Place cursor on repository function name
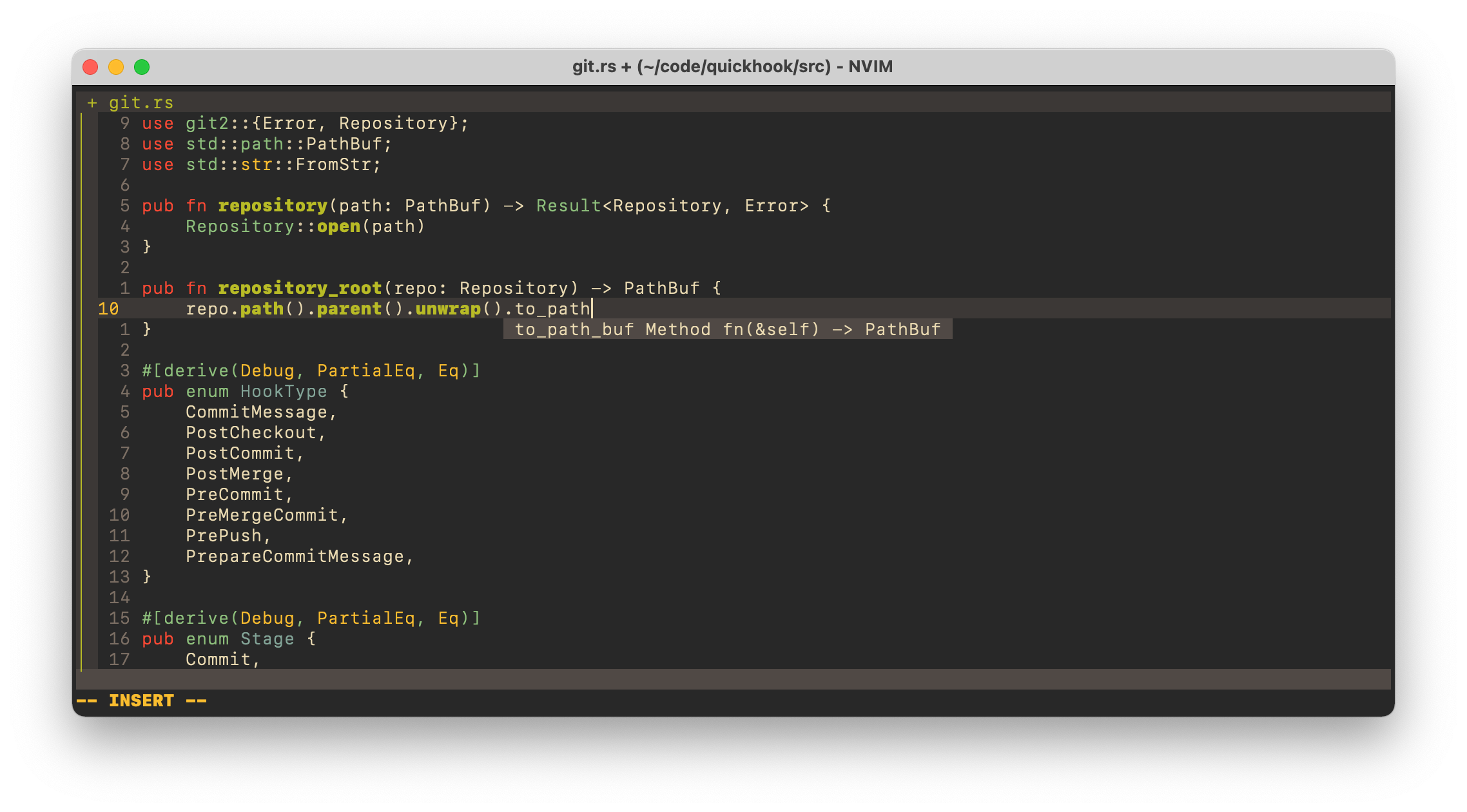1467x812 pixels. [x=273, y=206]
